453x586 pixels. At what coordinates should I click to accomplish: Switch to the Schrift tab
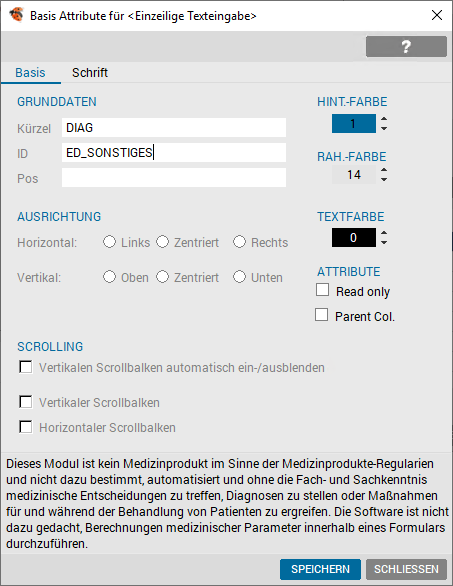pos(90,73)
